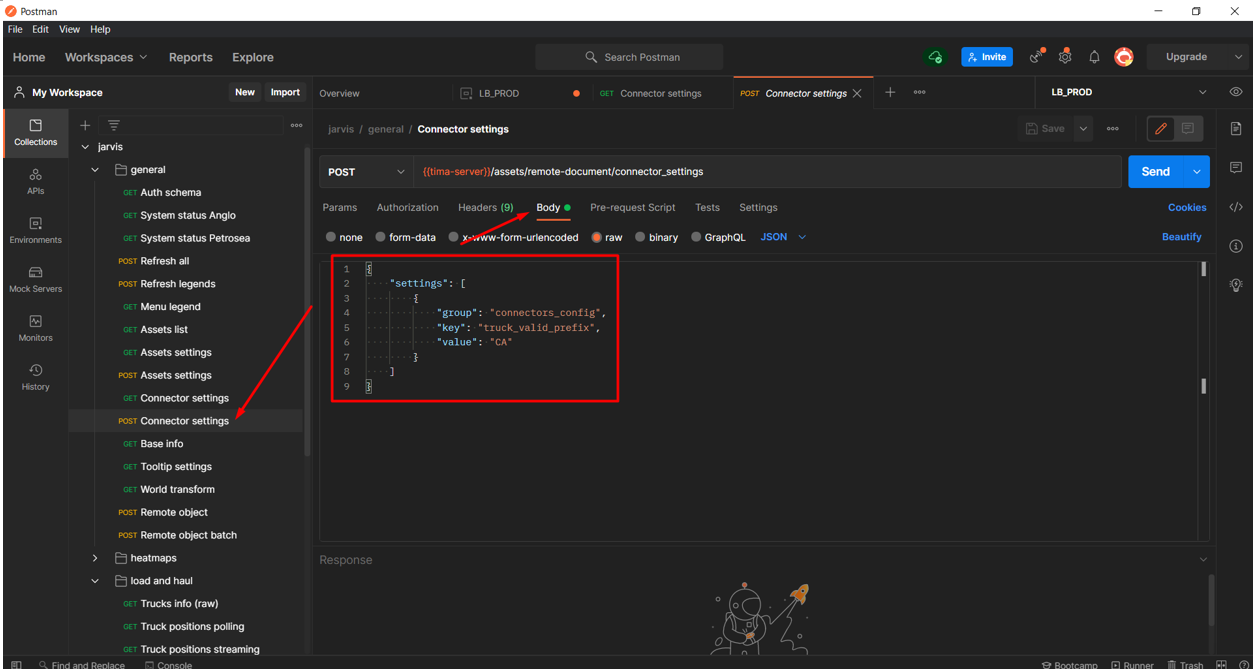Switch to the GET Connector settings tab

(660, 93)
